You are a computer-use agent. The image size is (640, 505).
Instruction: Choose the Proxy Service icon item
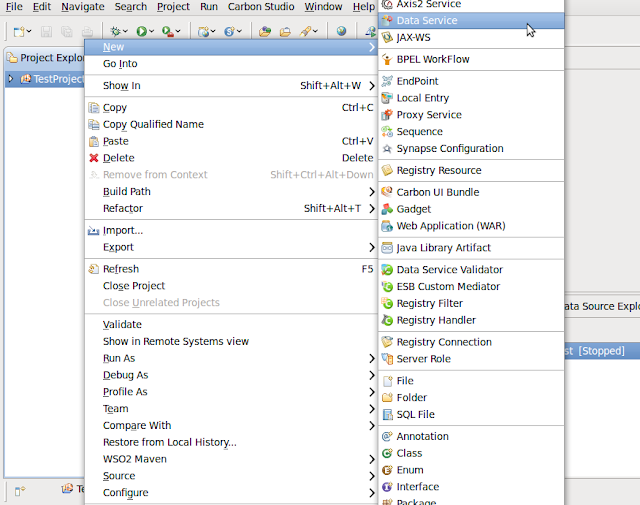point(471,115)
